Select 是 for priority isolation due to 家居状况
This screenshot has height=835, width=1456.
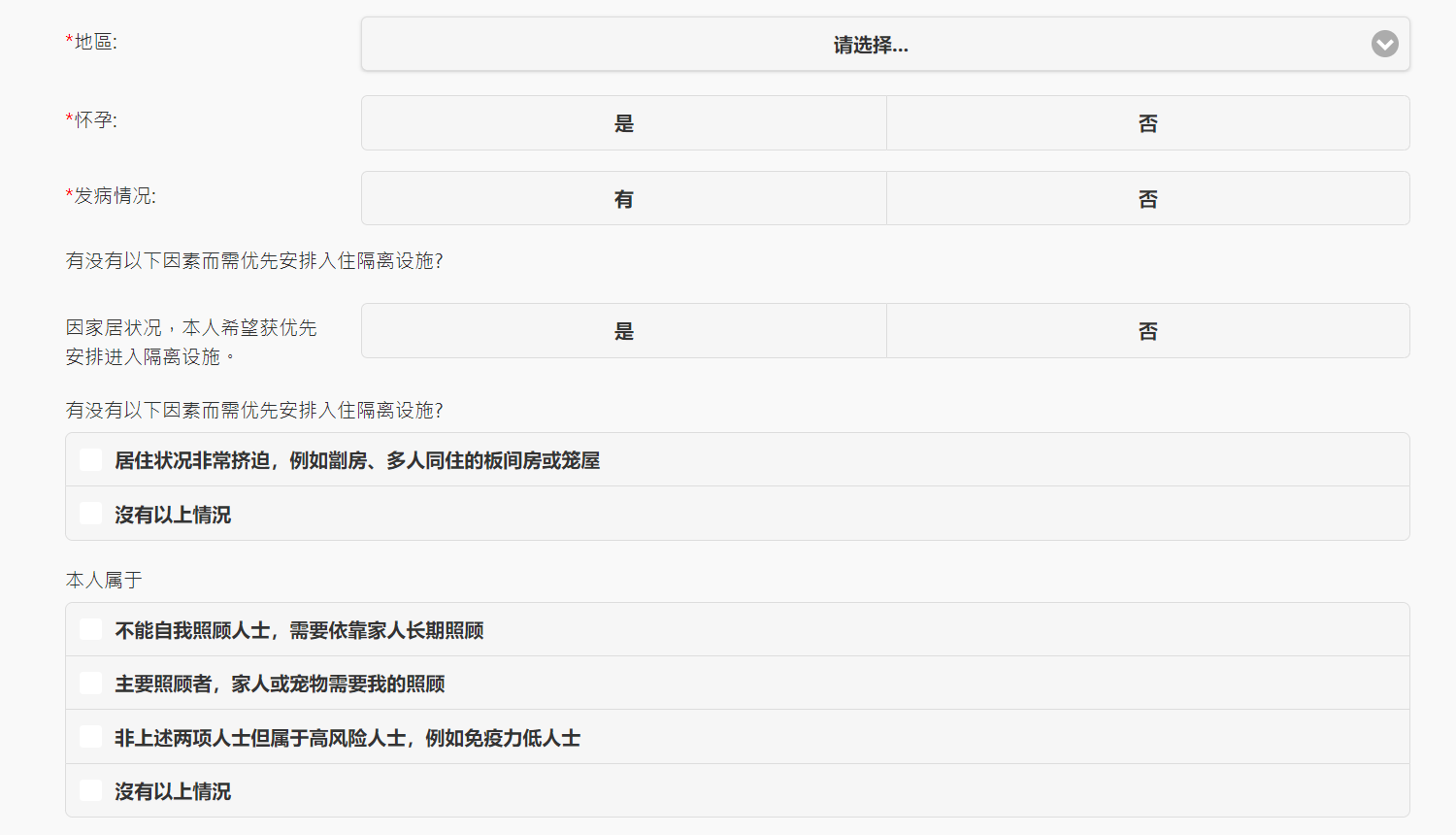[x=624, y=331]
